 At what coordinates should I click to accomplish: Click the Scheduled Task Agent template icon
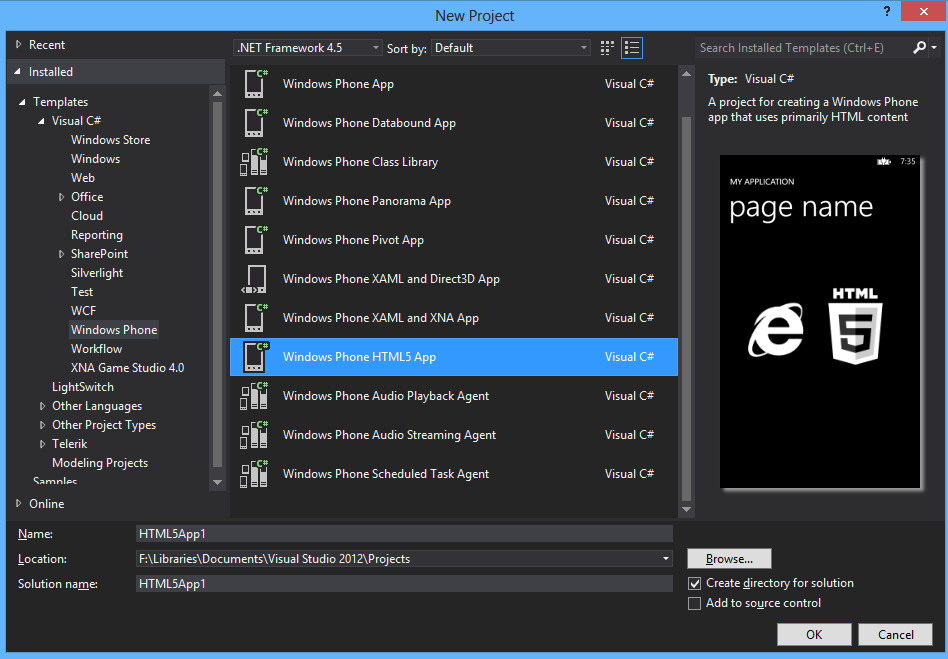coord(255,474)
